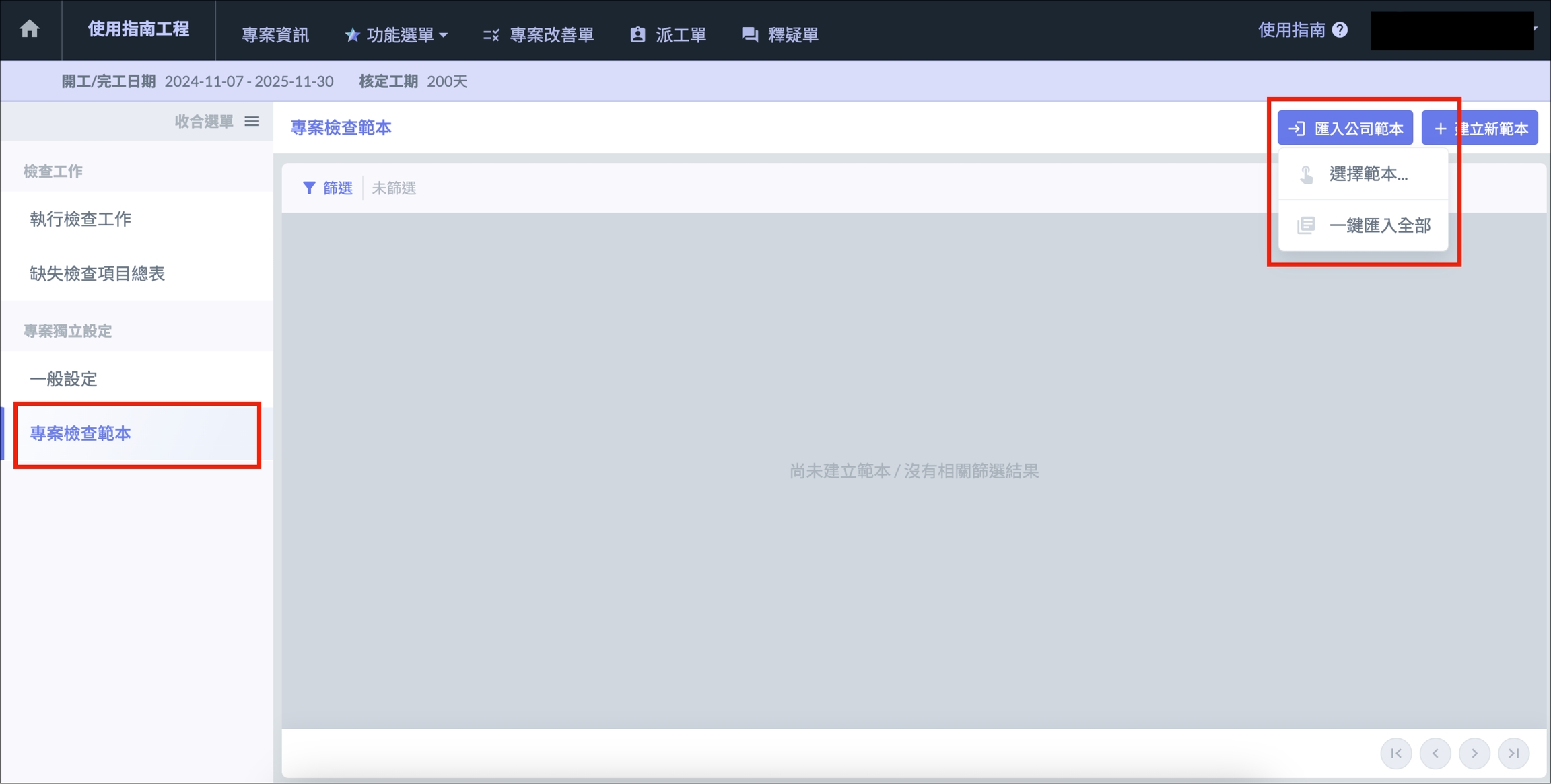
Task: Click the help question mark icon
Action: [1340, 30]
